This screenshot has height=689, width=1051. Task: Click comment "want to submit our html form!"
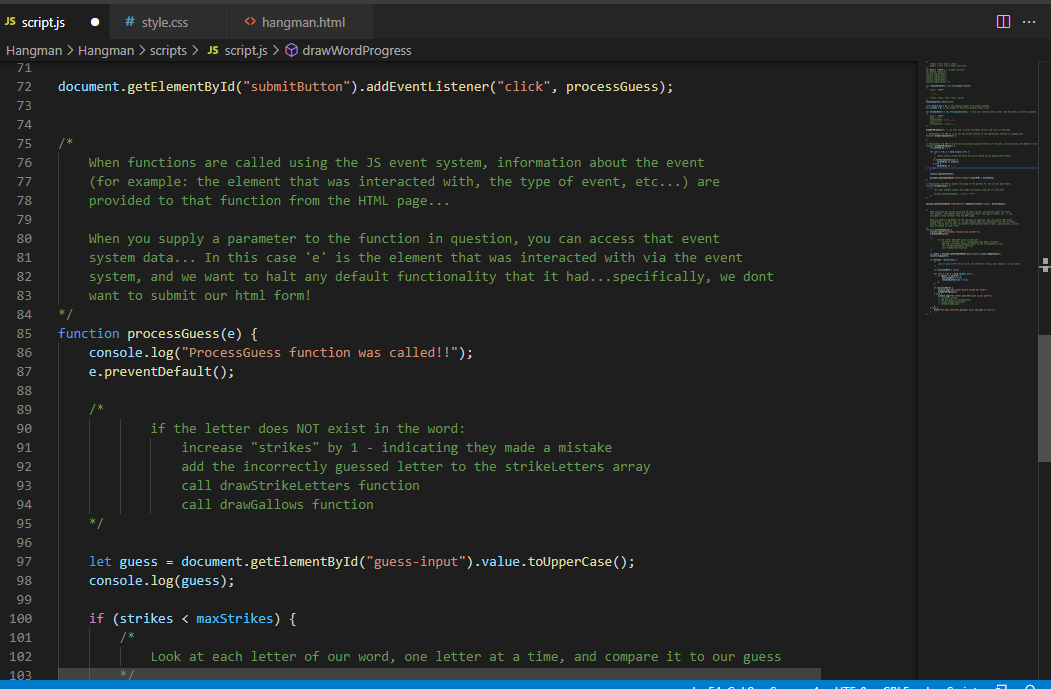tap(200, 296)
